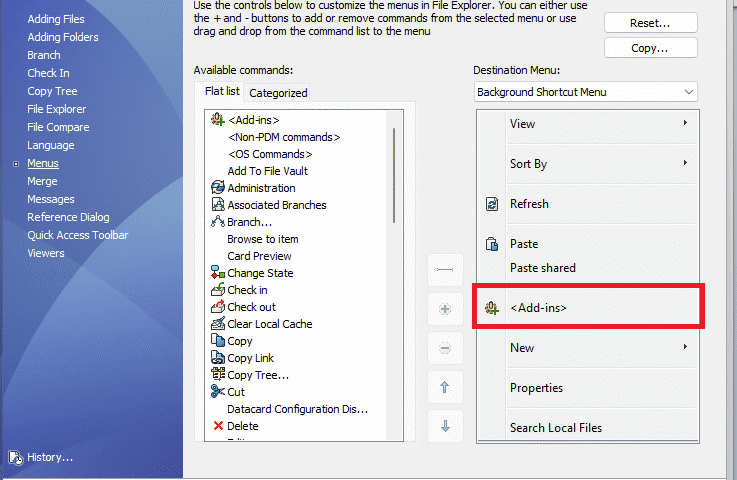Move command down with arrow button
Image resolution: width=737 pixels, height=480 pixels.
445,426
